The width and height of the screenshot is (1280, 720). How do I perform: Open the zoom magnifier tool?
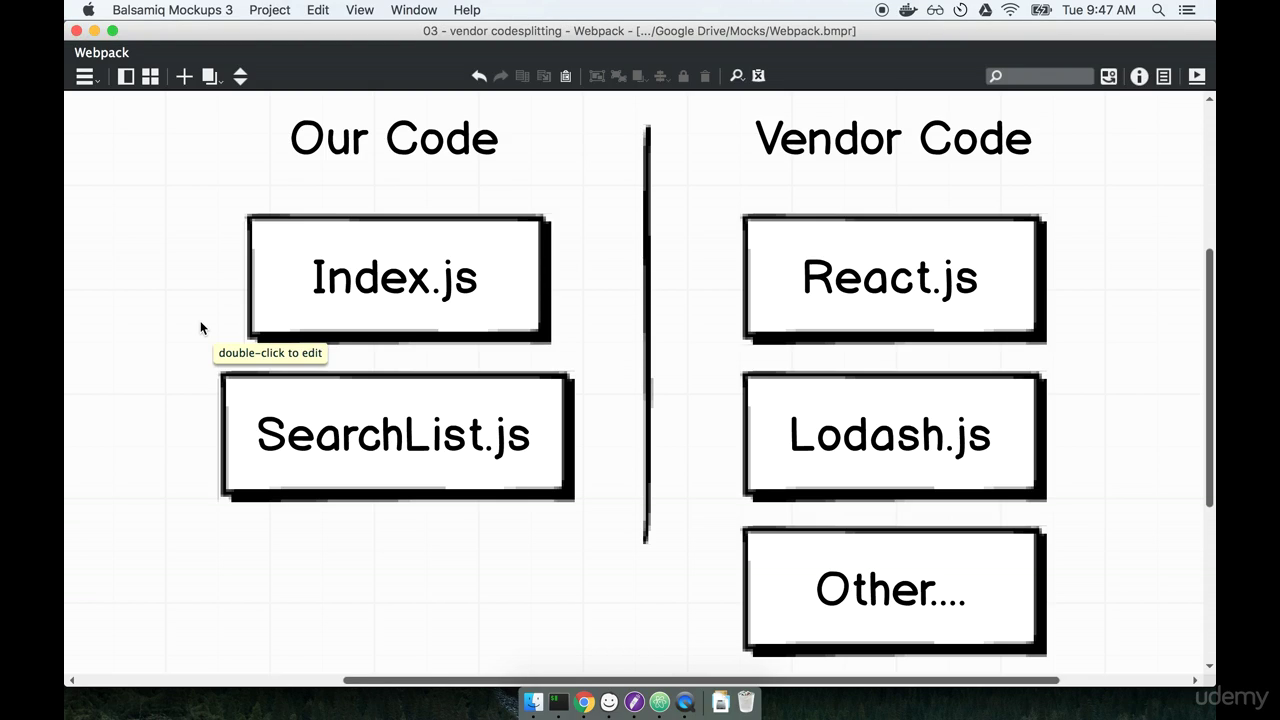coord(736,76)
